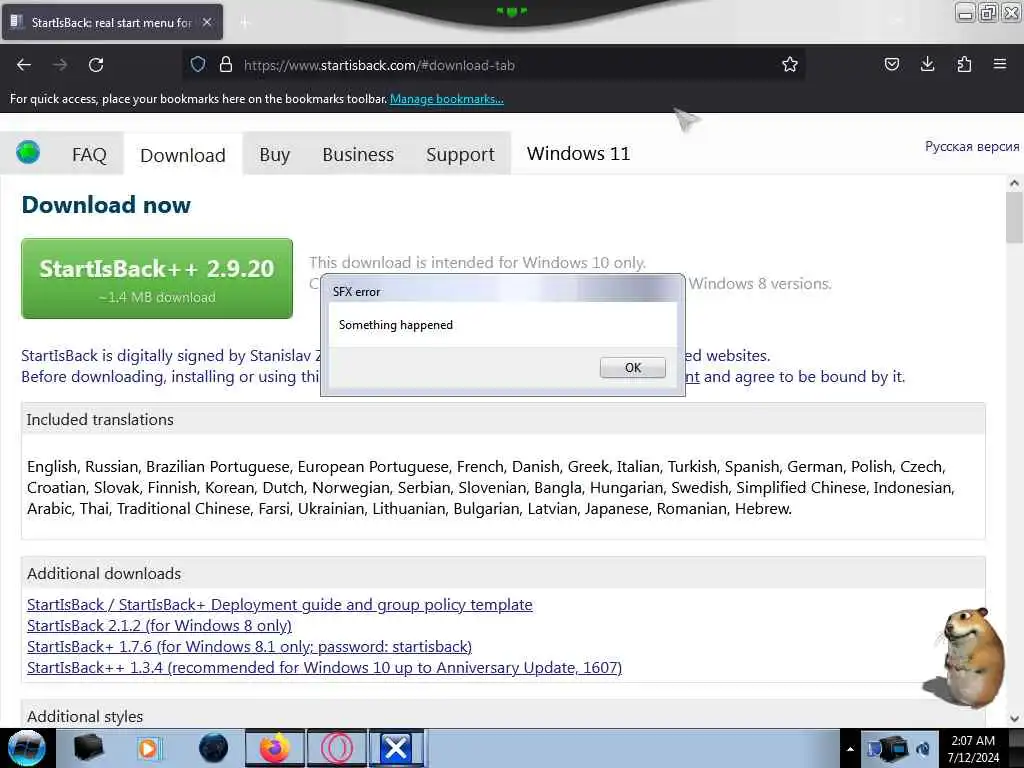
Task: Switch to Firefox on the taskbar
Action: pyautogui.click(x=275, y=748)
